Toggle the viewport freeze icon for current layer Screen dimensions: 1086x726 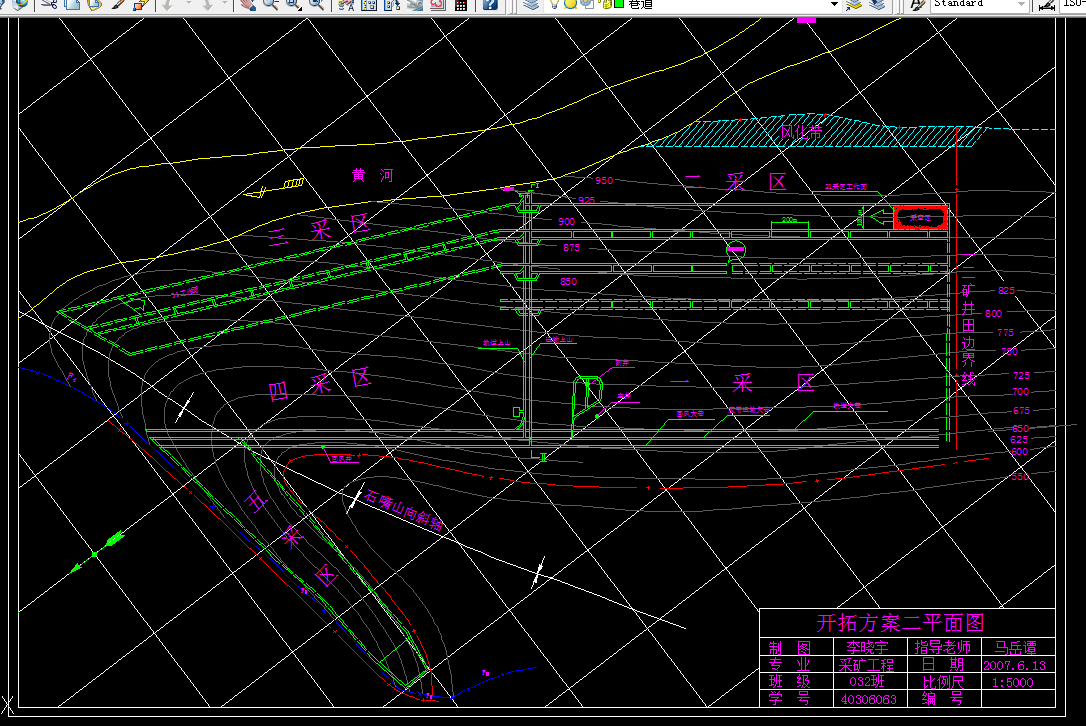tap(587, 4)
